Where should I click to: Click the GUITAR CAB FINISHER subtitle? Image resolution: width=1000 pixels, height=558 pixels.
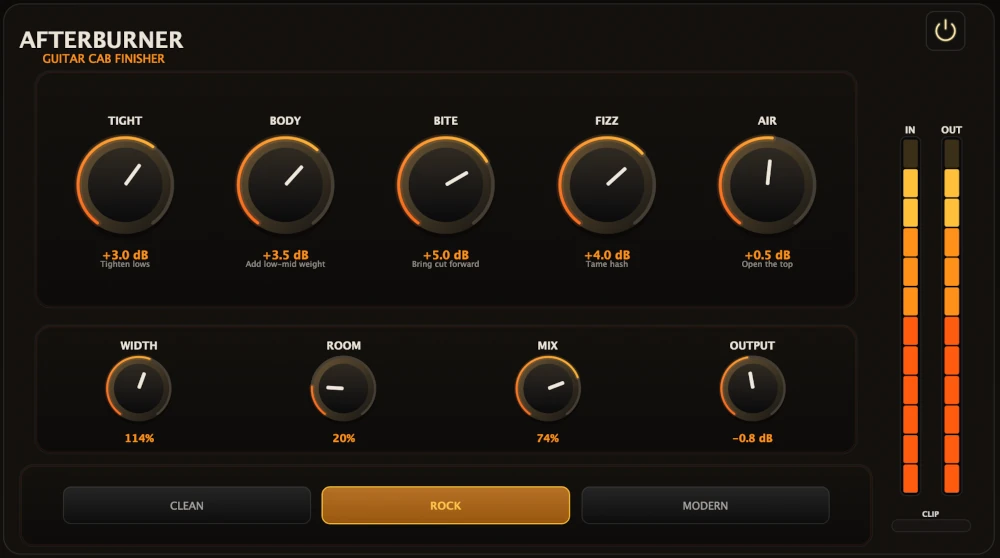pyautogui.click(x=103, y=59)
